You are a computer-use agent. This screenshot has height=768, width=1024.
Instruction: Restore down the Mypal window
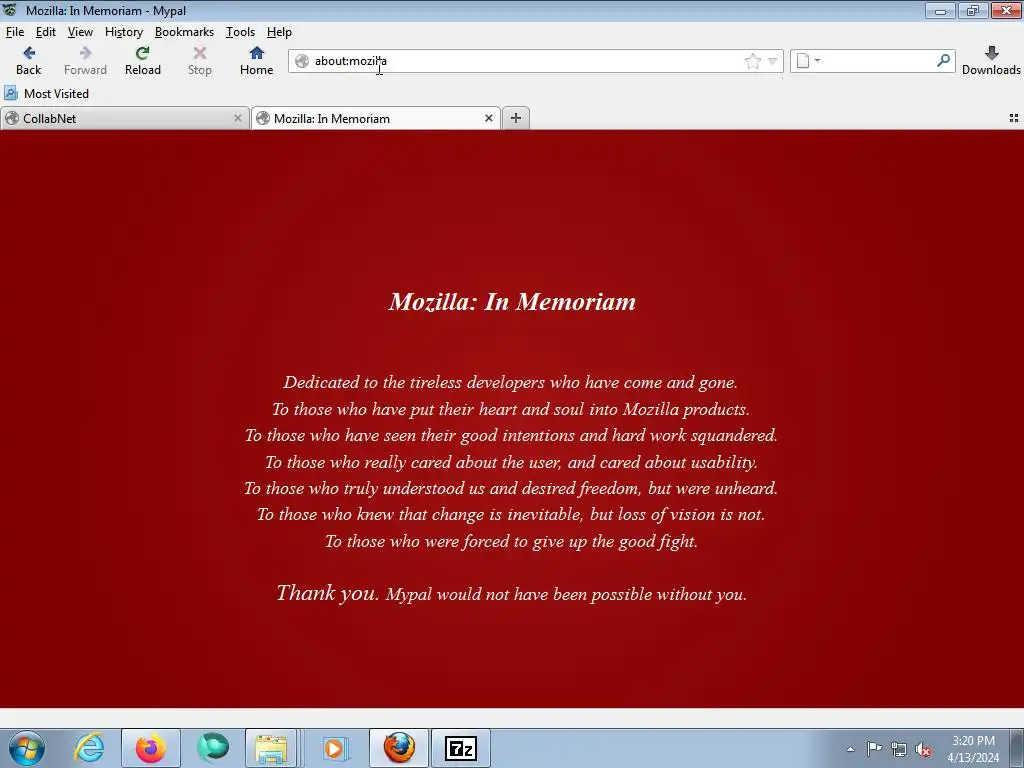tap(972, 10)
